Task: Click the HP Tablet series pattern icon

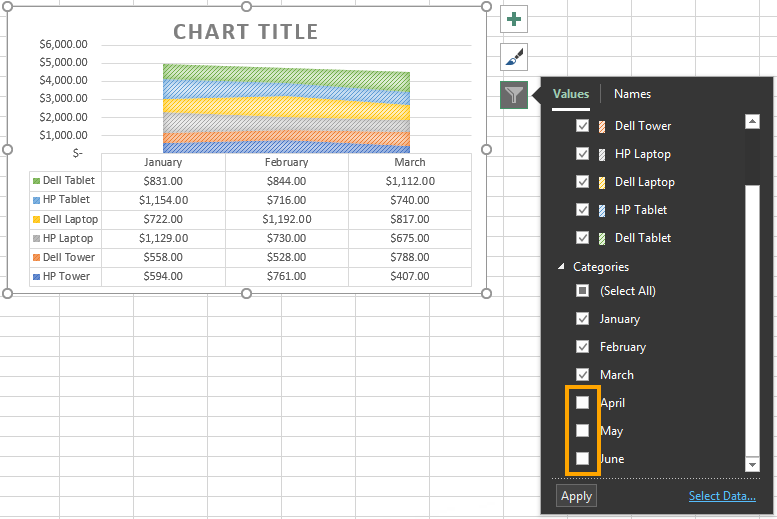Action: pyautogui.click(x=602, y=211)
